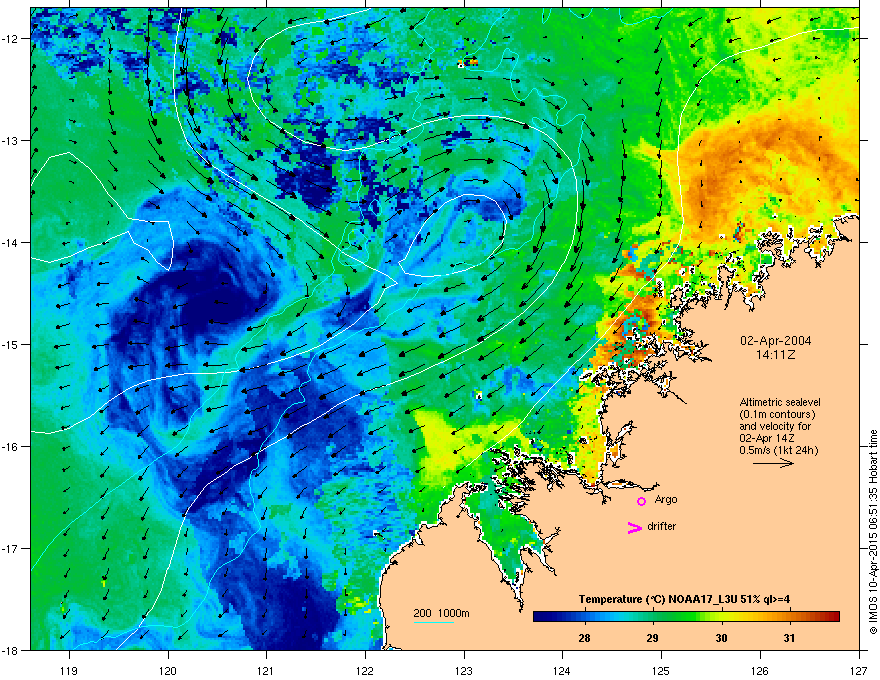The image size is (880, 680).
Task: Click the latitude axis label -13
Action: click(11, 140)
